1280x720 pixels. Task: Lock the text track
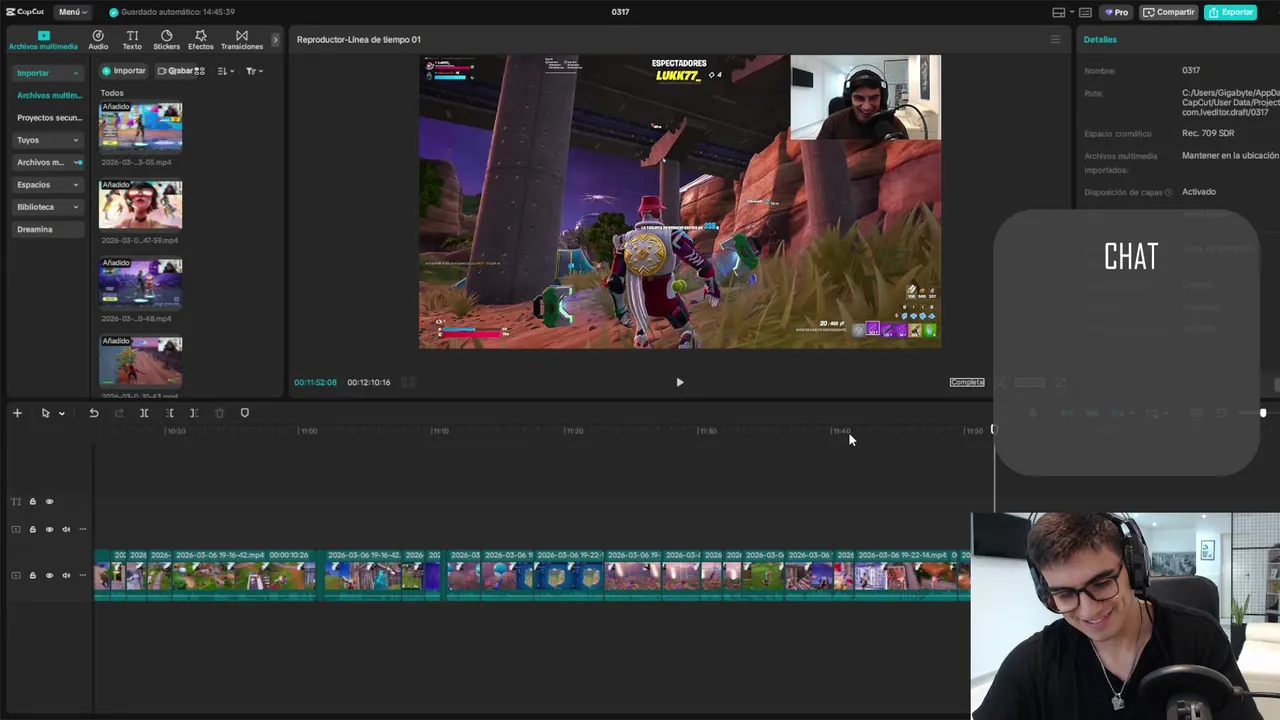32,502
